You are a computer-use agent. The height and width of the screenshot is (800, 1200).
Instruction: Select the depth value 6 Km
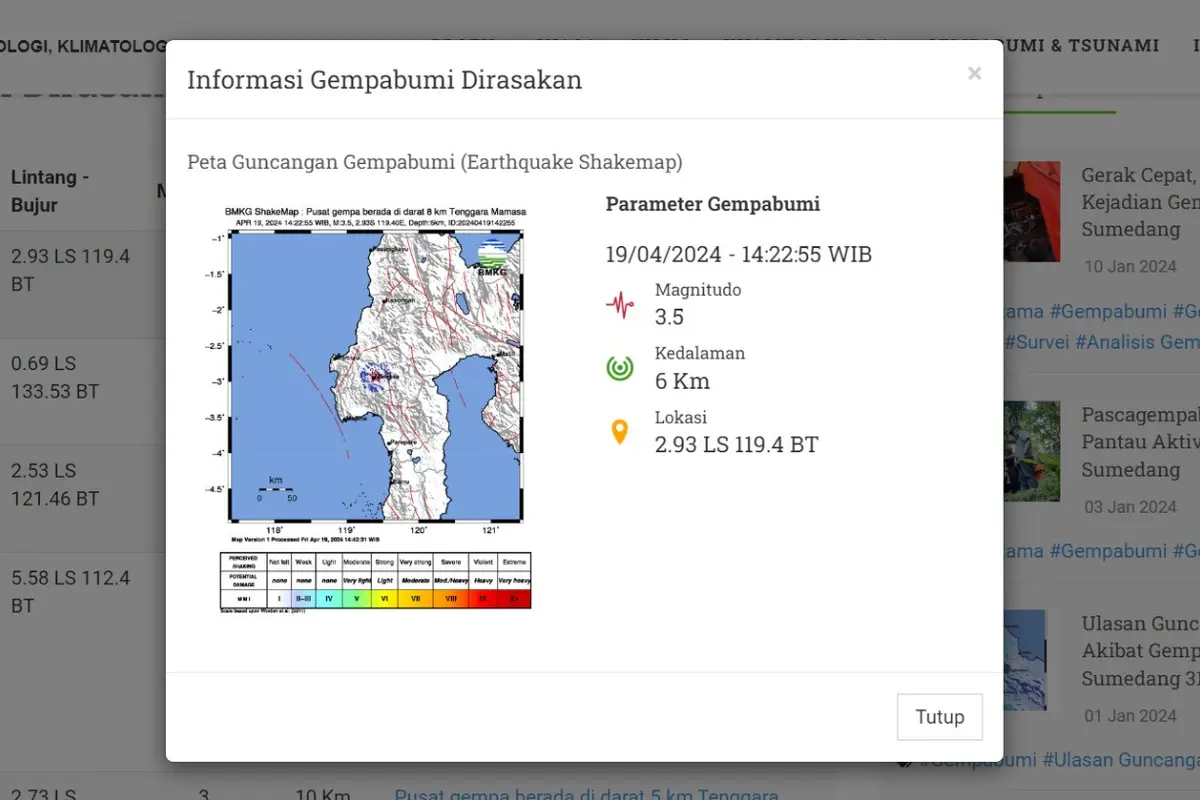pyautogui.click(x=683, y=381)
